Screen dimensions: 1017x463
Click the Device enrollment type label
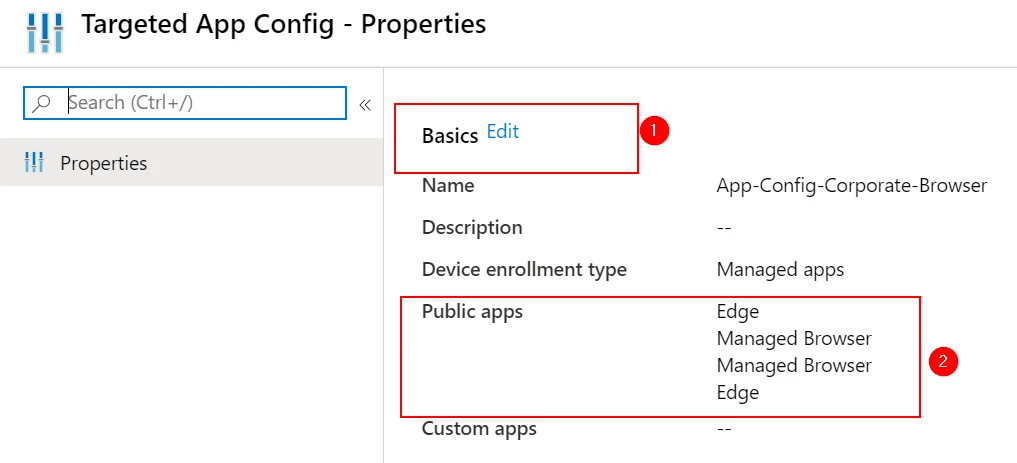tap(524, 269)
